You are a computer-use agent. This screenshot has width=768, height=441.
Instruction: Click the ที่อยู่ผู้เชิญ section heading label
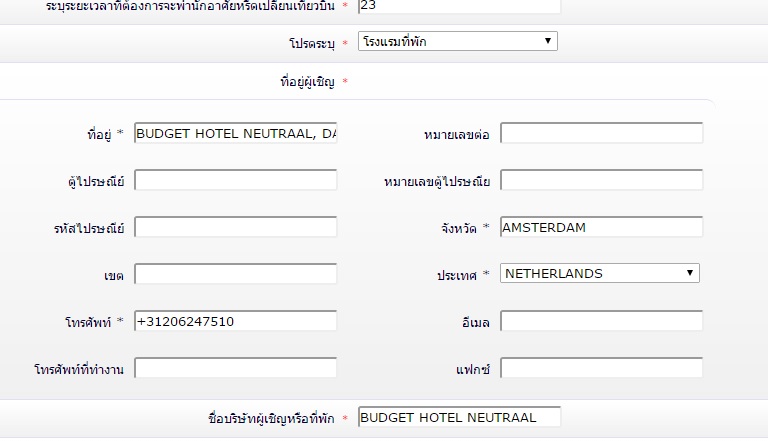(310, 81)
